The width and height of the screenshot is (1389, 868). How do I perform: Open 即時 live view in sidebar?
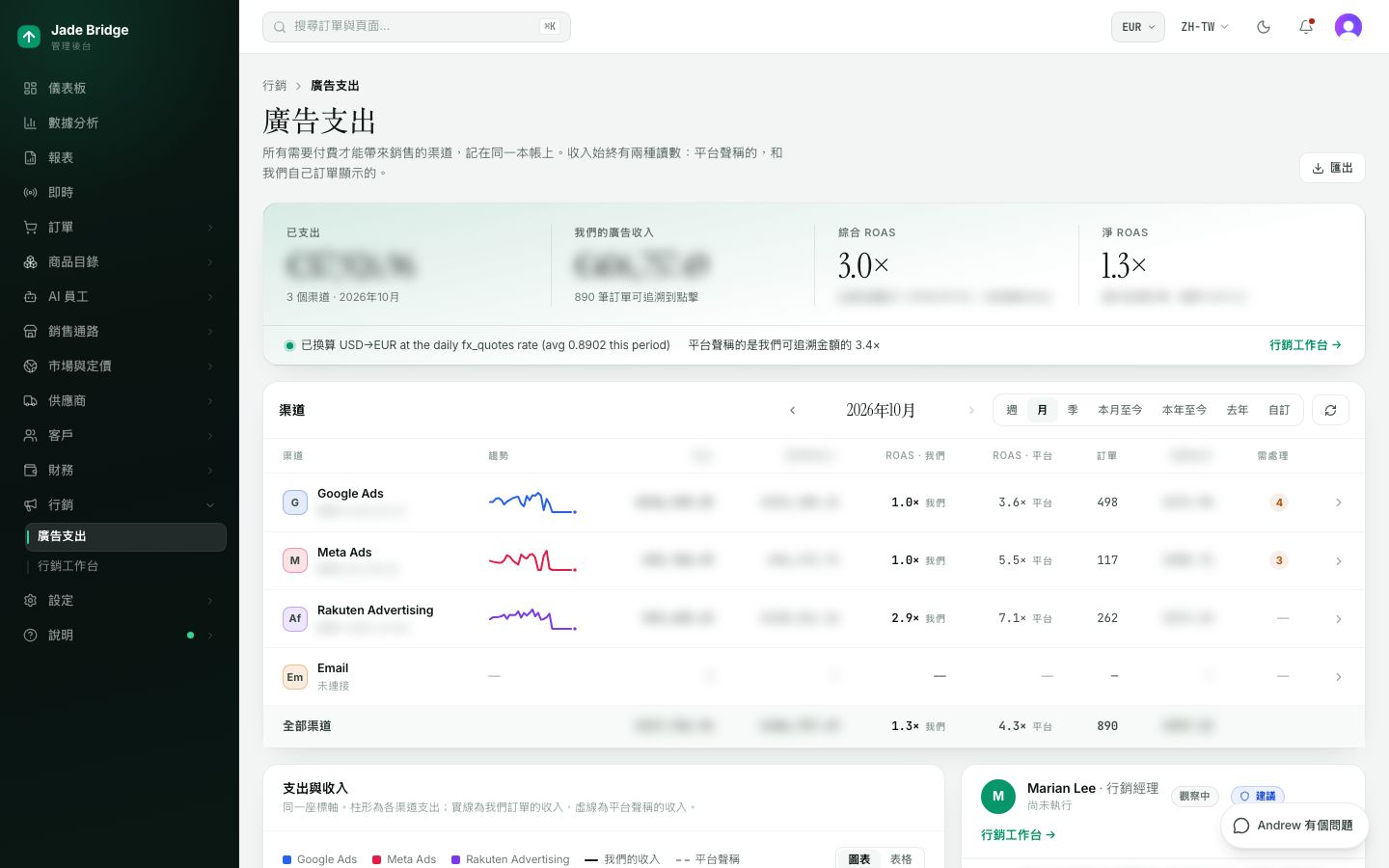pyautogui.click(x=120, y=192)
